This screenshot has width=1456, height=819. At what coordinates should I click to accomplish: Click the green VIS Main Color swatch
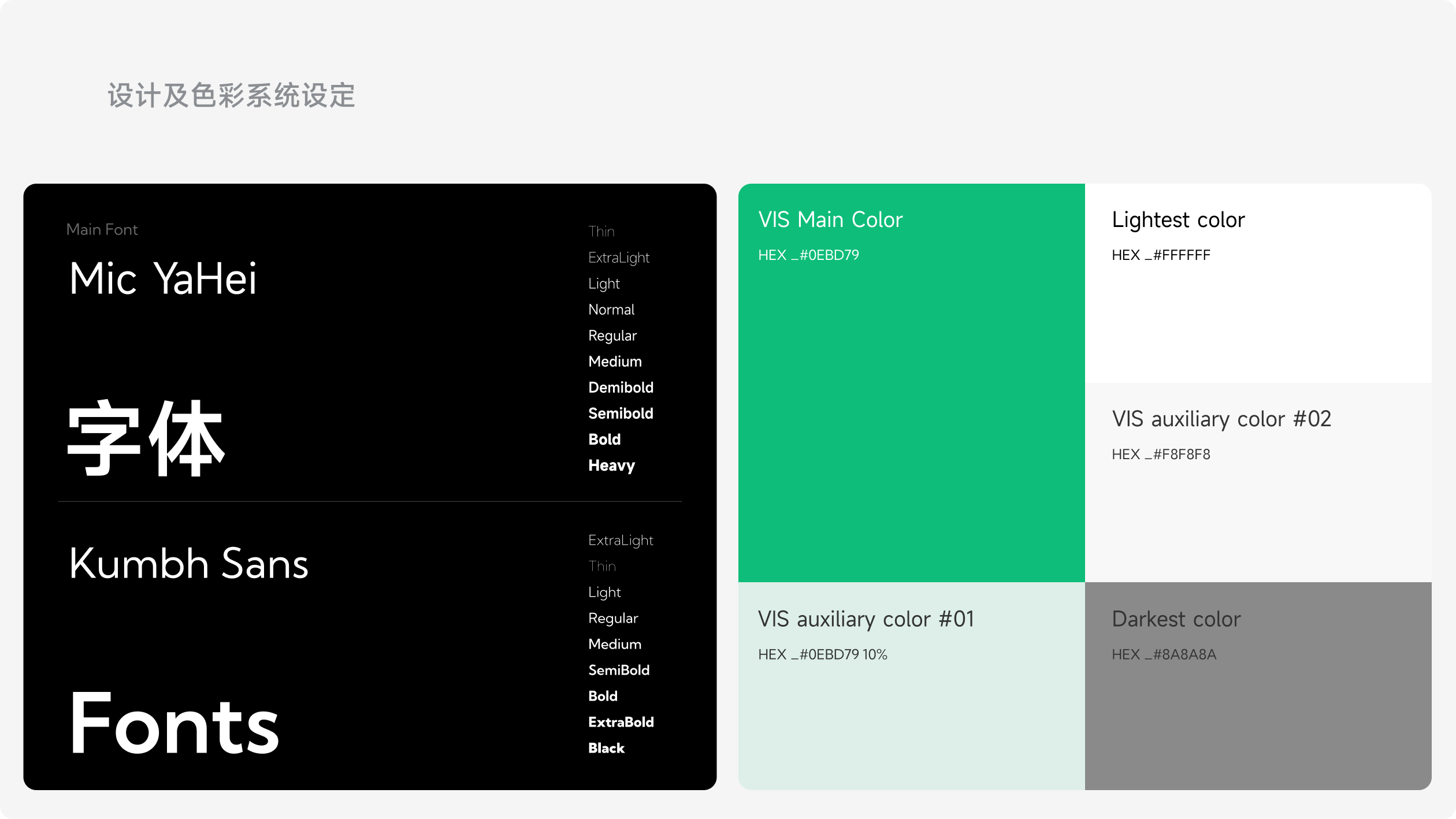(x=911, y=416)
